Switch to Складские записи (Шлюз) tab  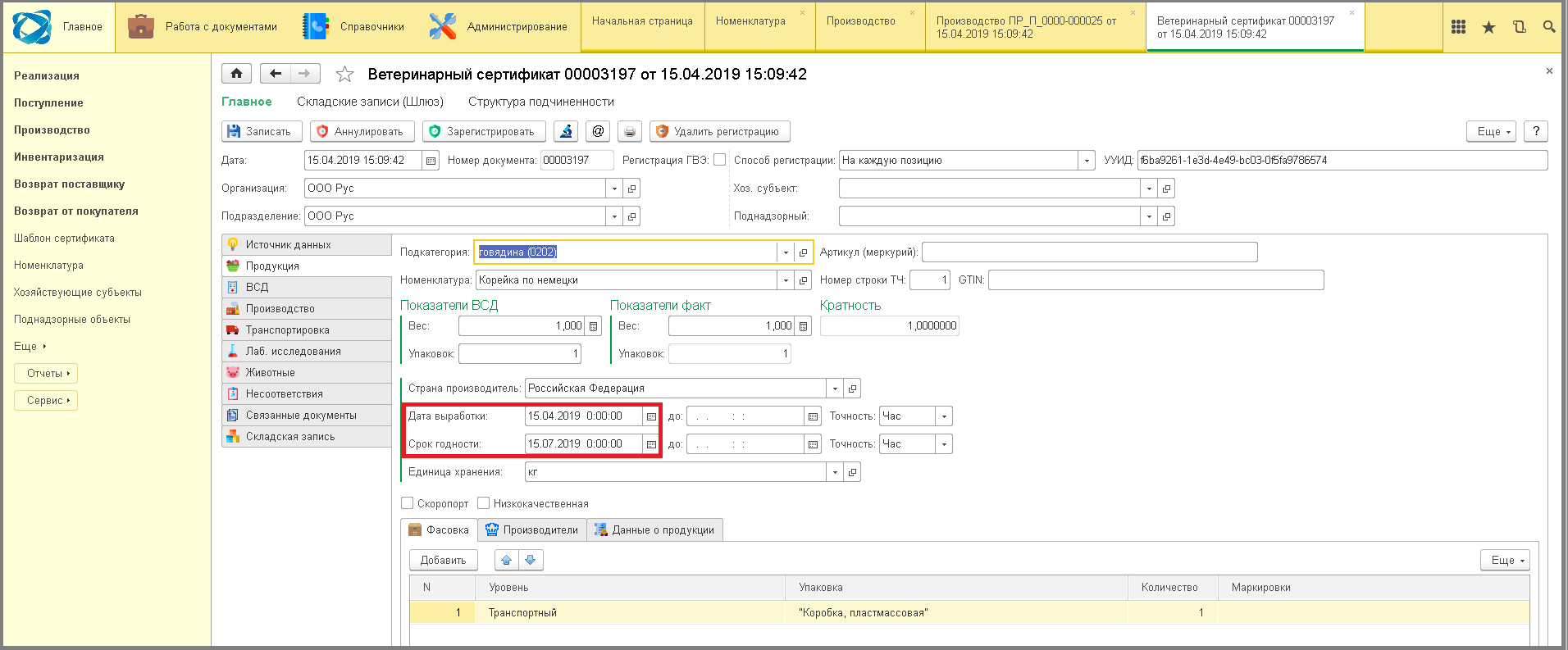370,102
